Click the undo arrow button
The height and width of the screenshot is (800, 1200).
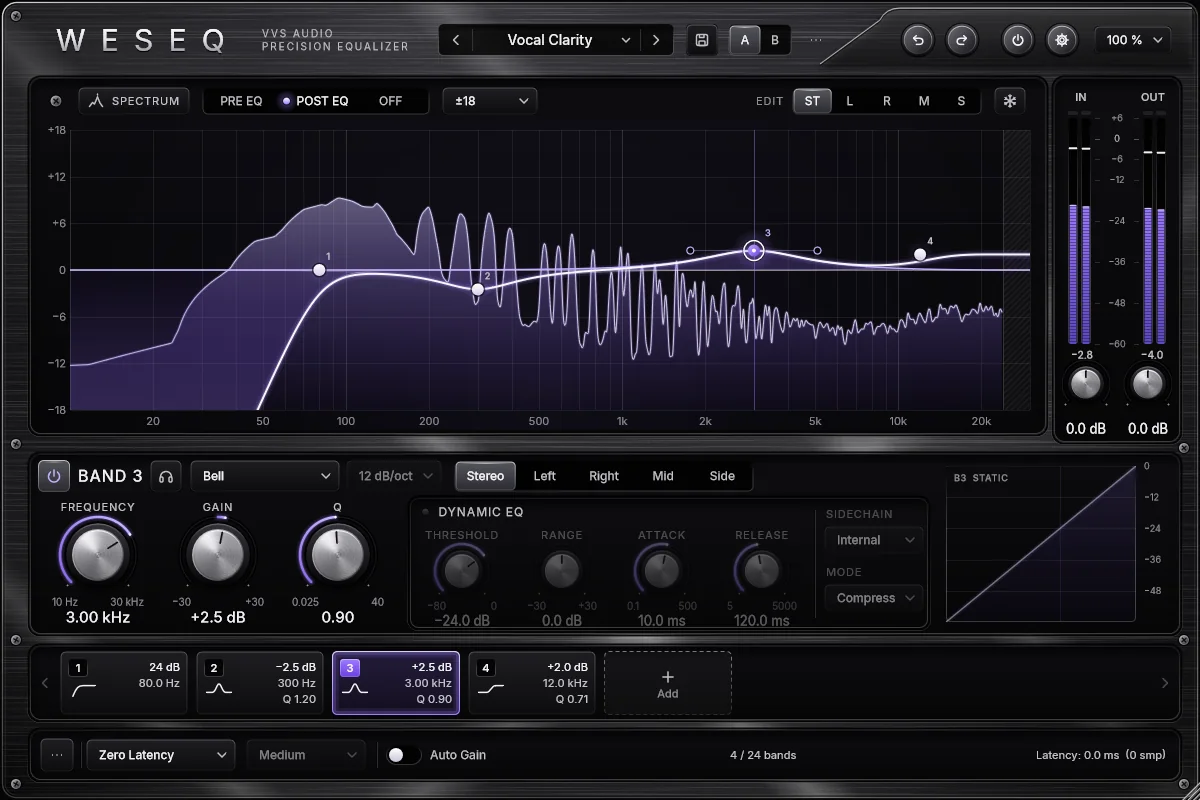click(918, 40)
